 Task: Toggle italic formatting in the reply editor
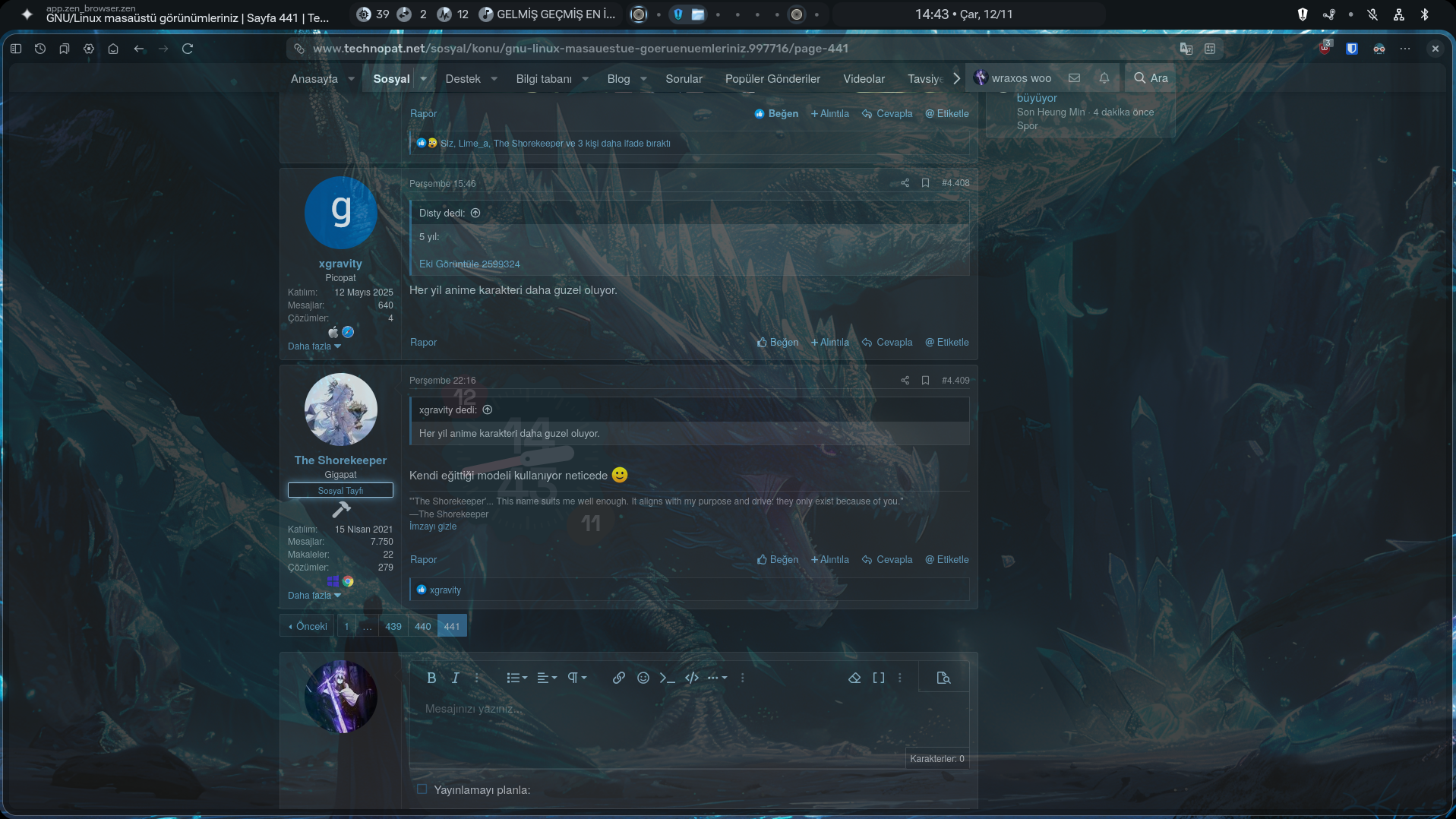coord(455,678)
